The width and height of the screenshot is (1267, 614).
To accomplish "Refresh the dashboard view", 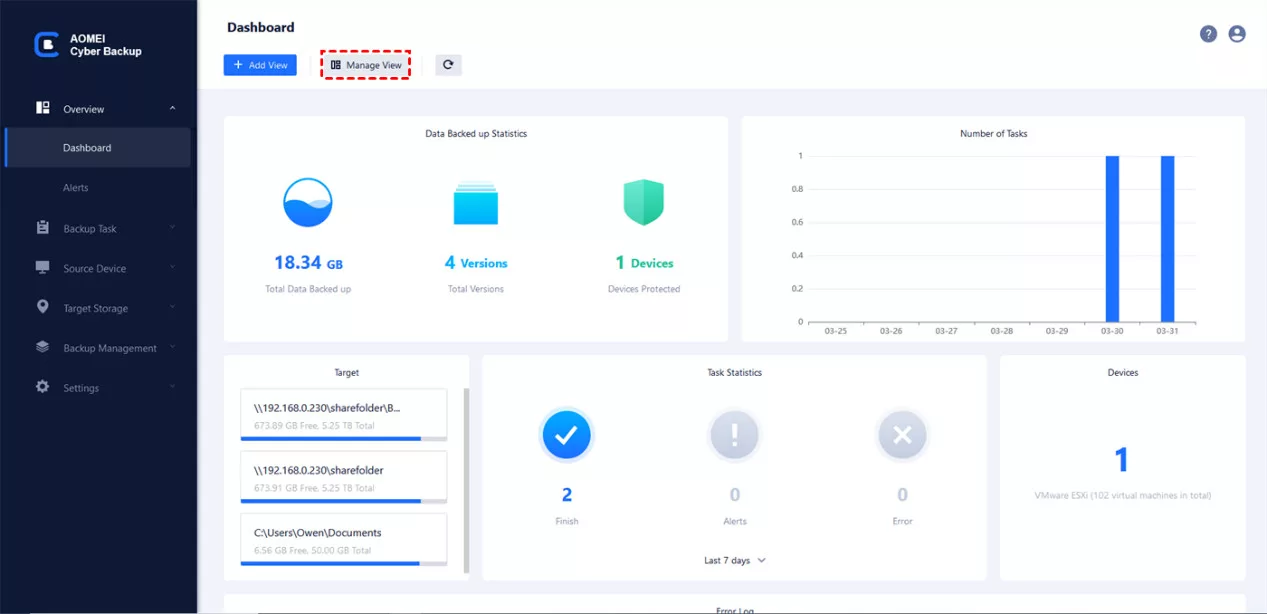I will tap(448, 64).
